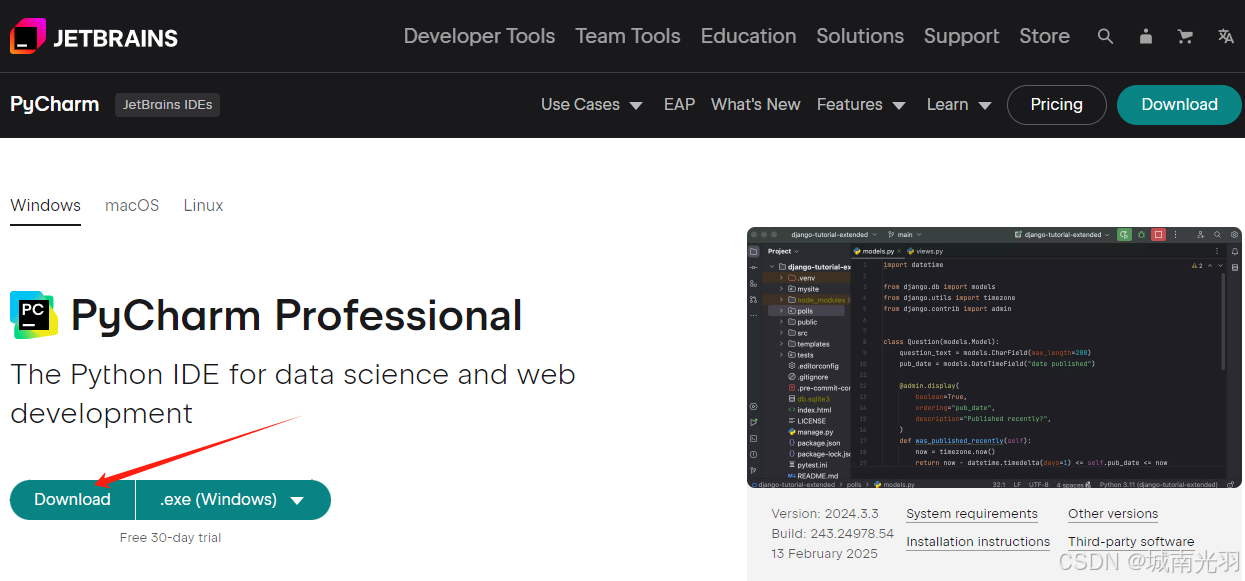This screenshot has height=581, width=1245.
Task: Expand the Use Cases dropdown
Action: coord(592,104)
